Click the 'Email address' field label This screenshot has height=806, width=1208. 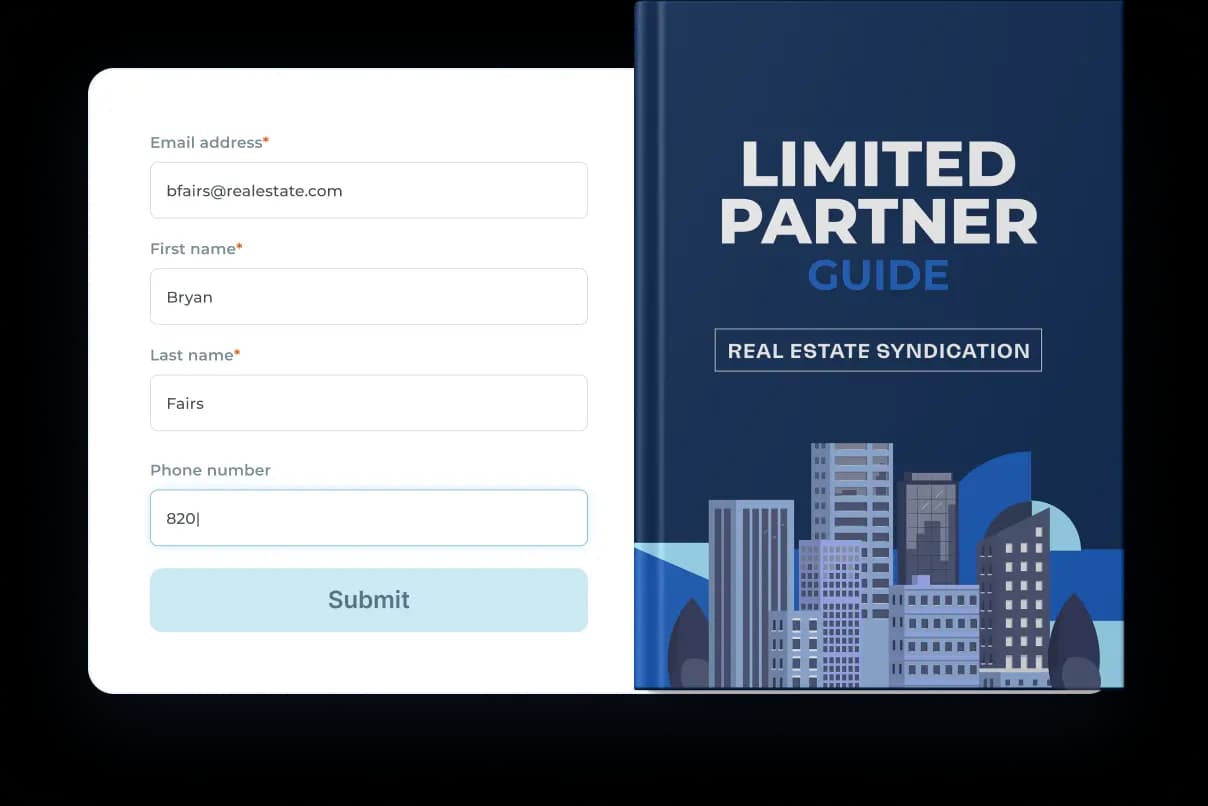pyautogui.click(x=205, y=143)
